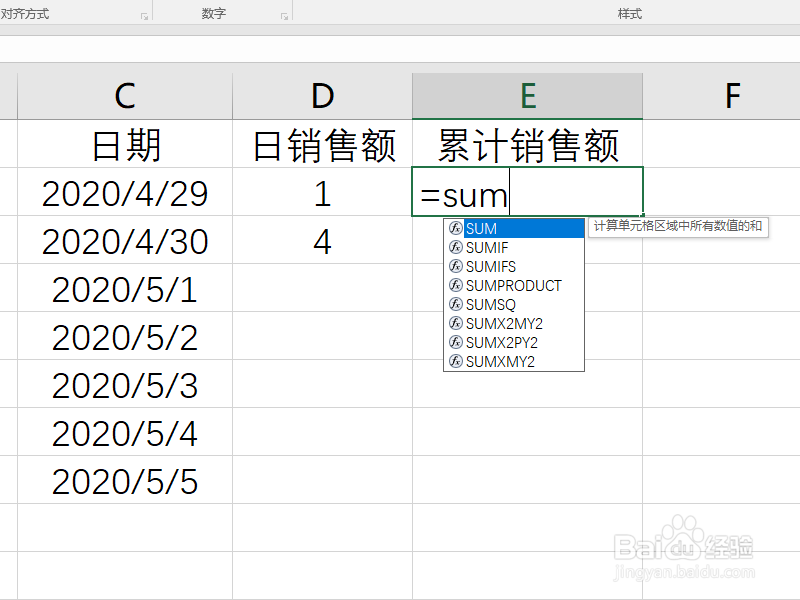Screen dimensions: 800x600
Task: Click the fx icon beside SUM
Action: (456, 228)
